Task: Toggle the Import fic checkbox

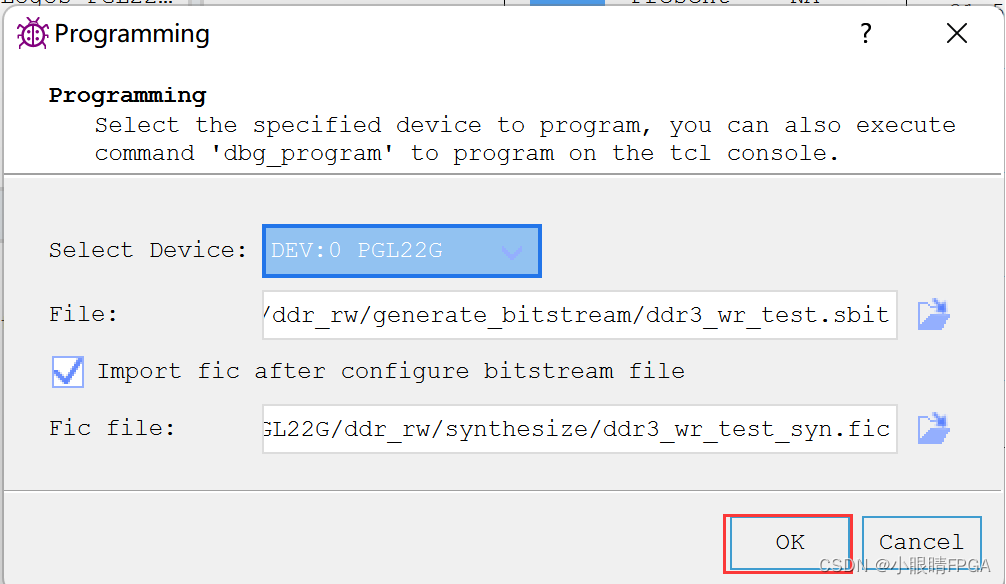Action: (x=68, y=372)
